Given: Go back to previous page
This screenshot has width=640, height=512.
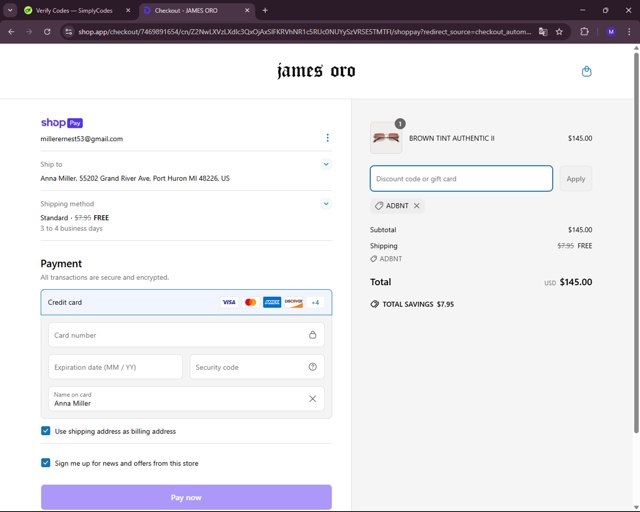Looking at the screenshot, I should click(11, 32).
